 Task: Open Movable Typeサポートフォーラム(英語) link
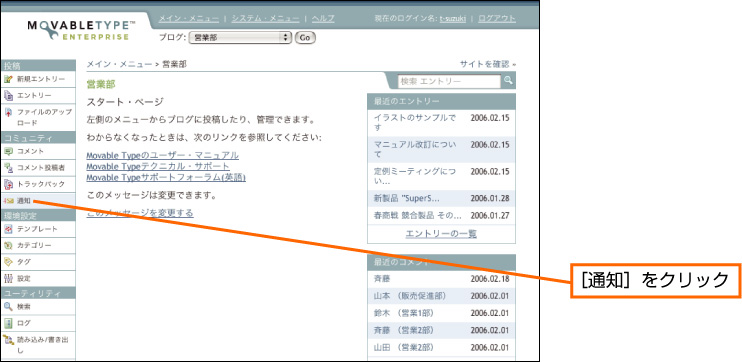[x=166, y=177]
